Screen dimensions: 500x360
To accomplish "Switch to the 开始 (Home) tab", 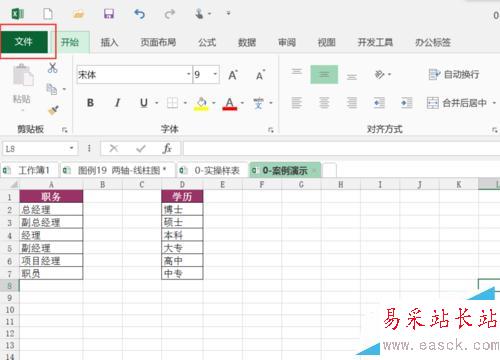I will [x=70, y=42].
